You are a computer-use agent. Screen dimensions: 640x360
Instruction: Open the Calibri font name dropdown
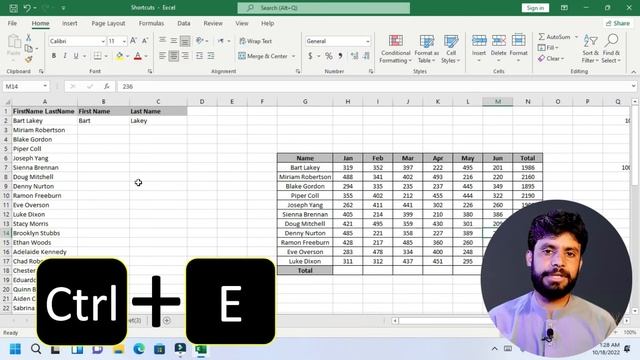click(103, 41)
